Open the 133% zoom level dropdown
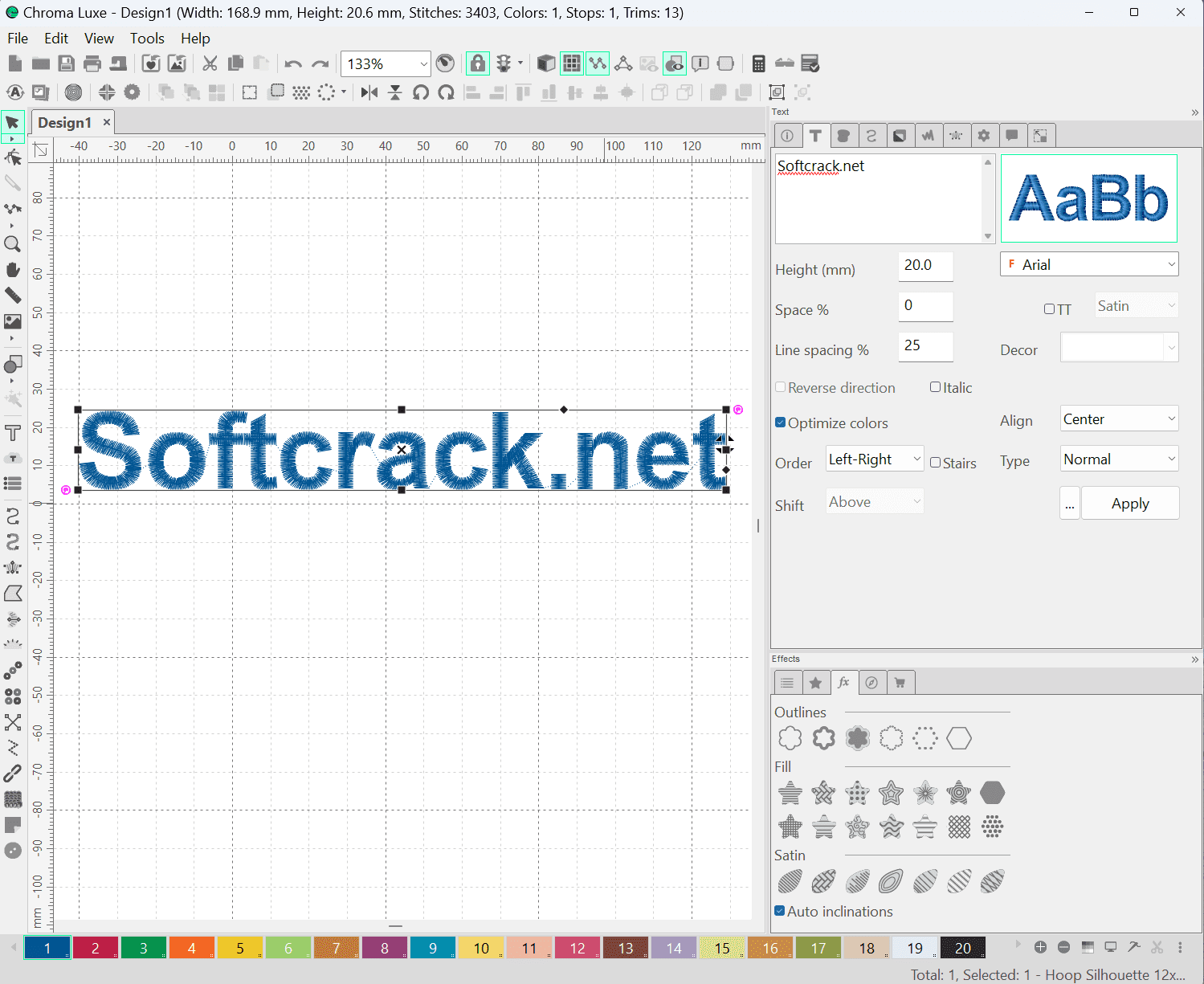The height and width of the screenshot is (984, 1204). [423, 64]
